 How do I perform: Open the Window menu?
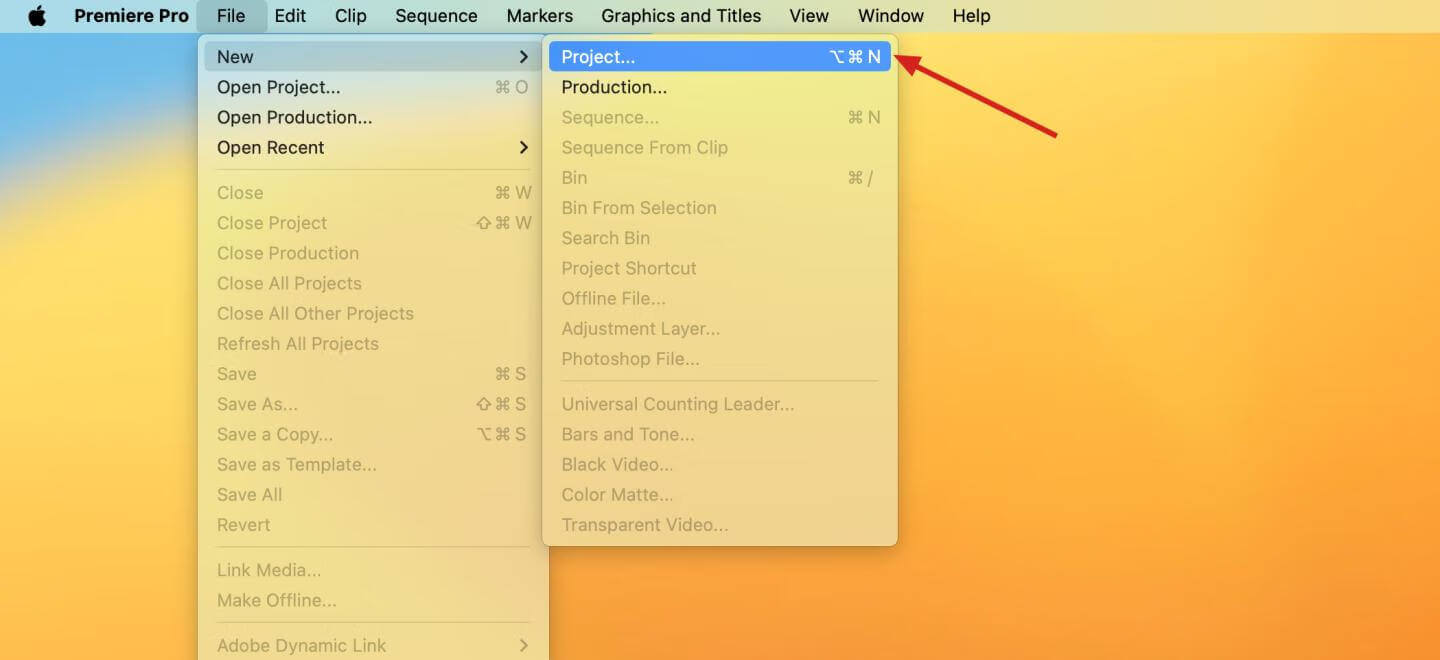[x=890, y=16]
